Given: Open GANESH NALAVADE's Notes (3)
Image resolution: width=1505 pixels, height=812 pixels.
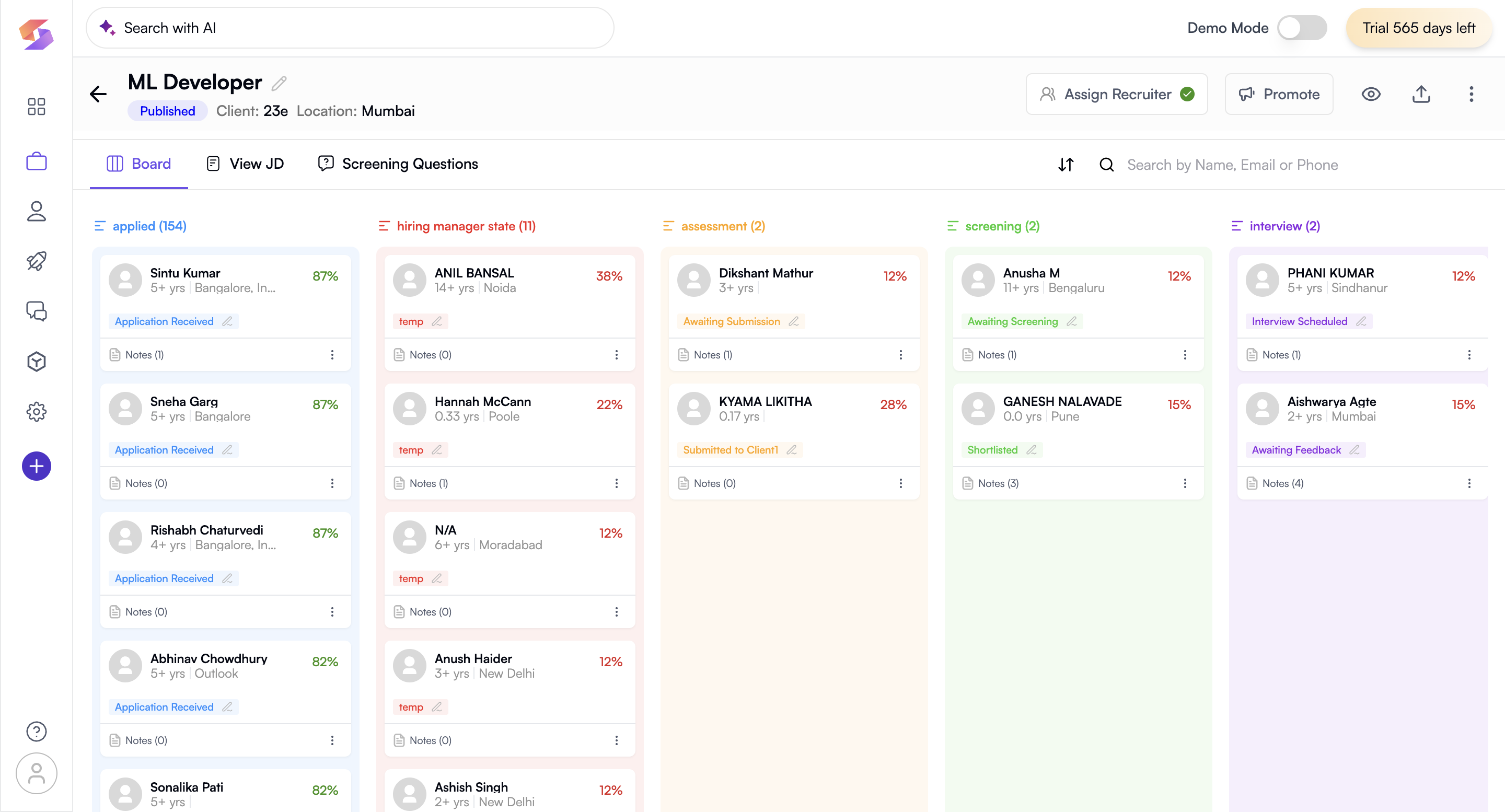Looking at the screenshot, I should pos(990,483).
